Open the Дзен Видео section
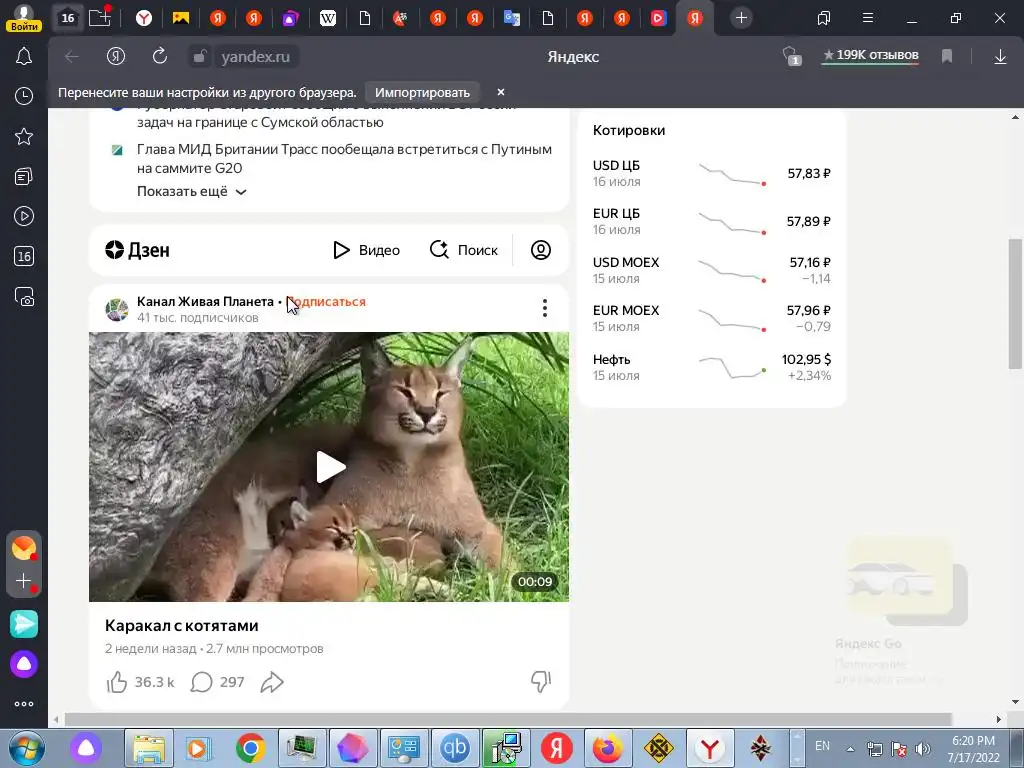This screenshot has height=768, width=1024. 366,250
